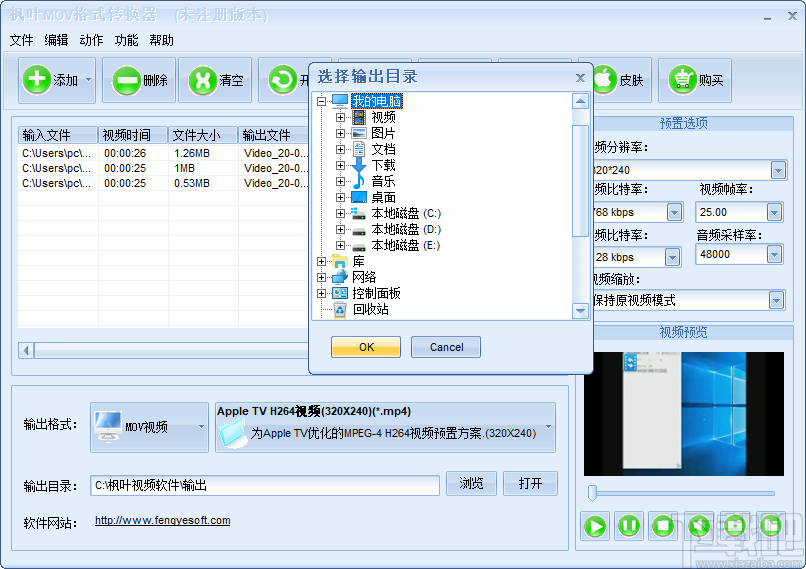Expand the 网络 tree node

click(321, 278)
